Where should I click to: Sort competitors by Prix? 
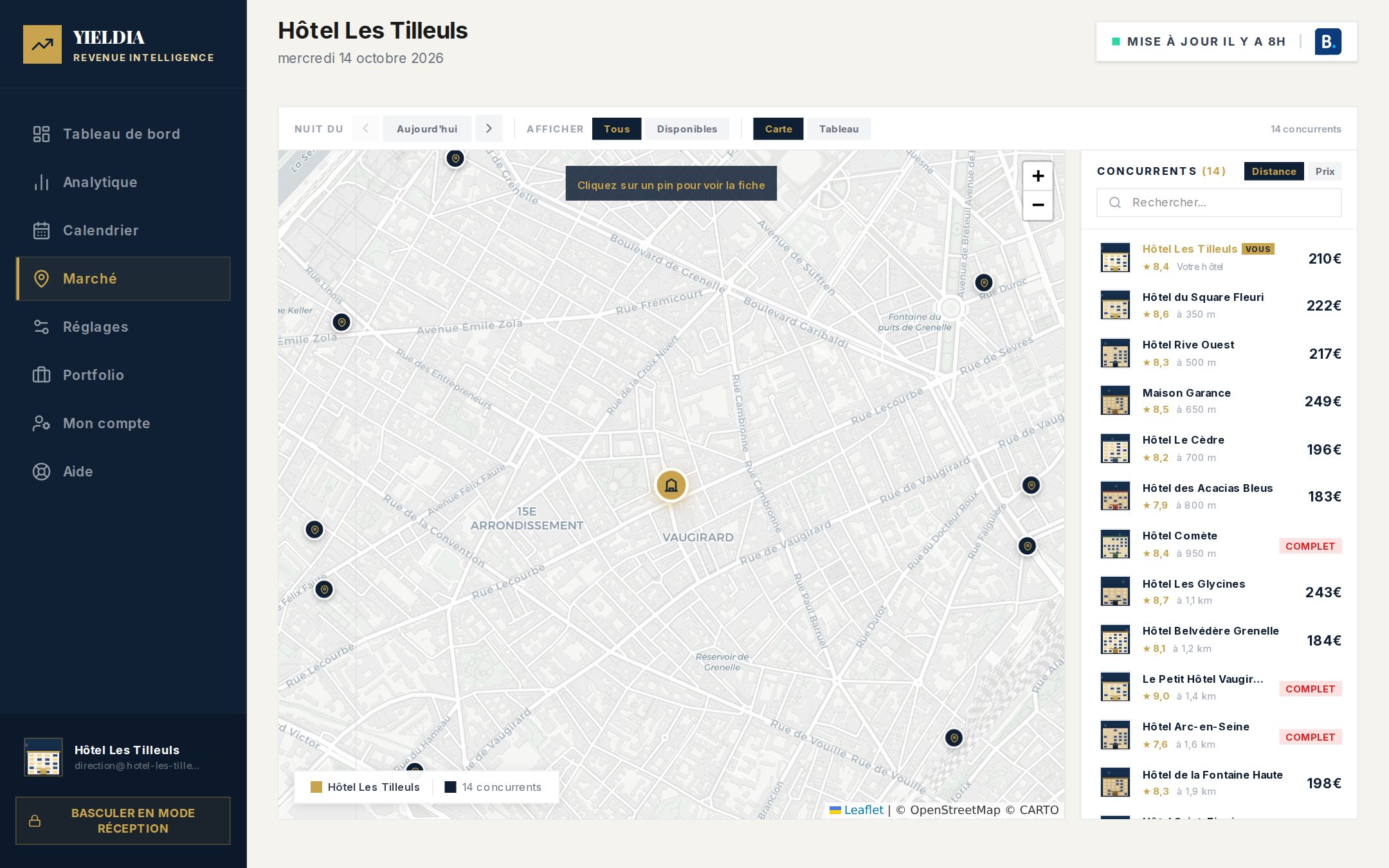point(1325,171)
